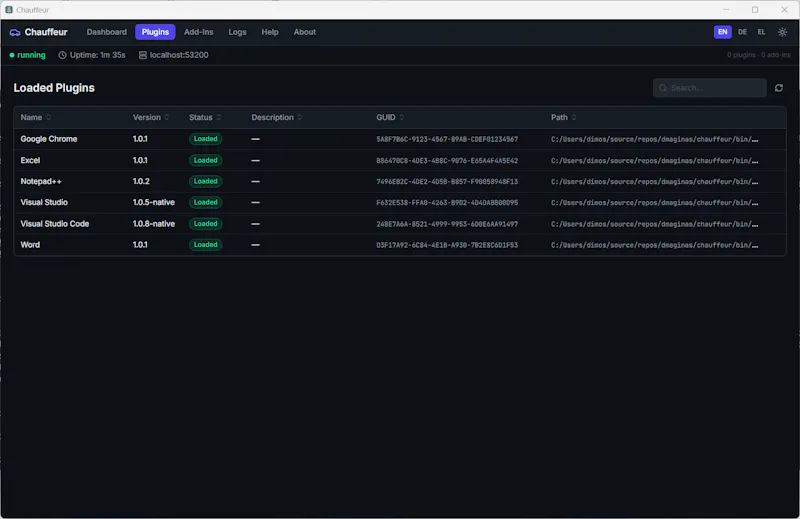Click the GUID in the Notepad++ row

click(447, 182)
